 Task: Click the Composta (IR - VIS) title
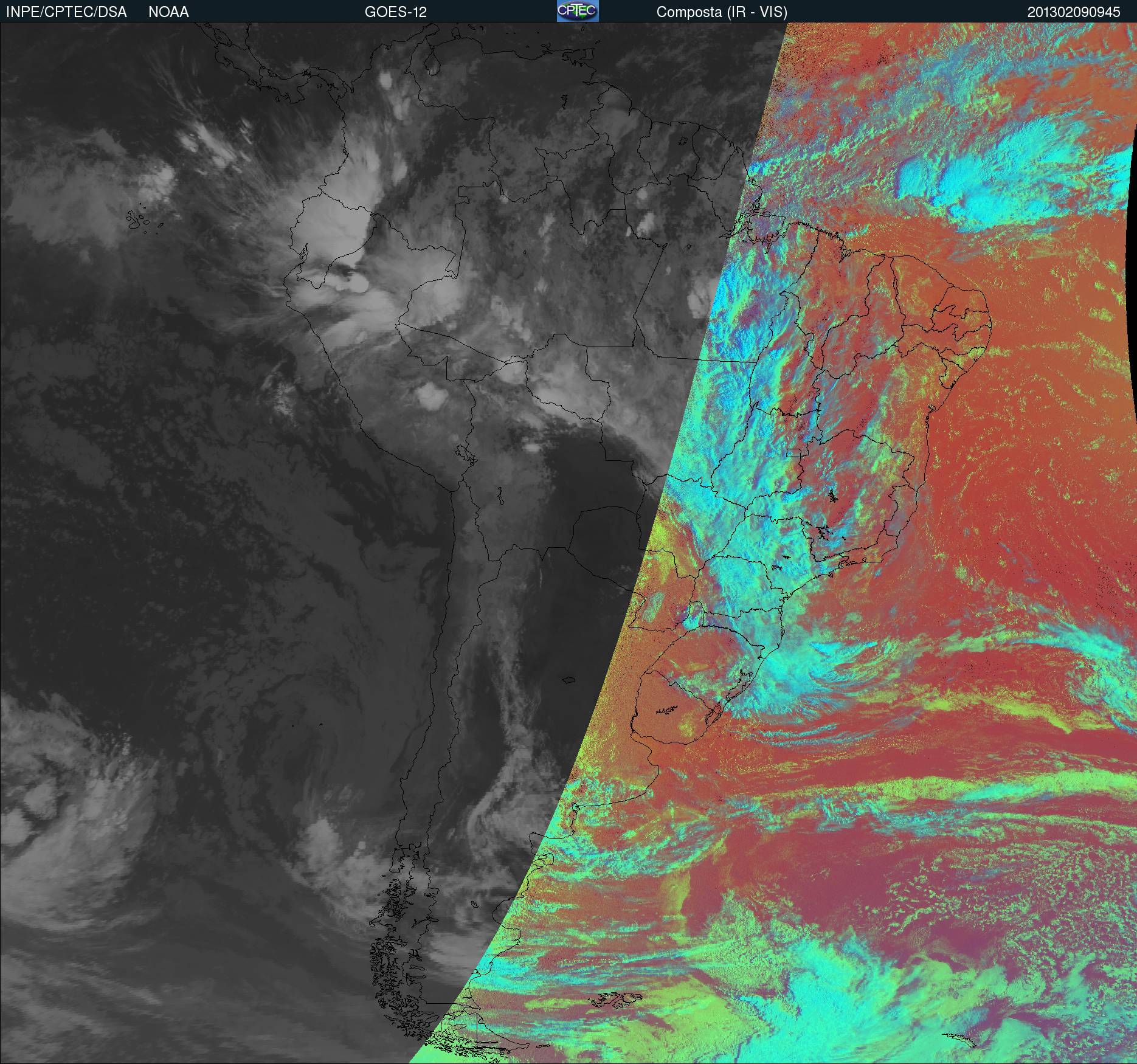(722, 12)
